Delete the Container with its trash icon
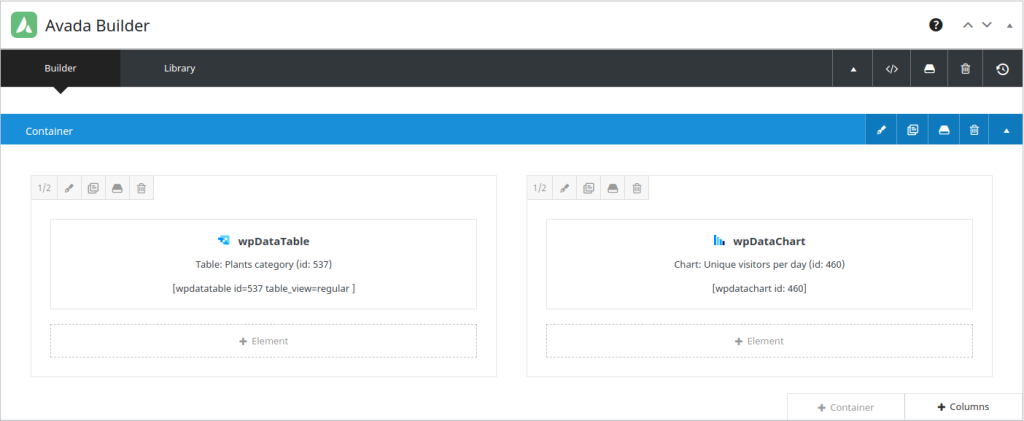 point(974,131)
